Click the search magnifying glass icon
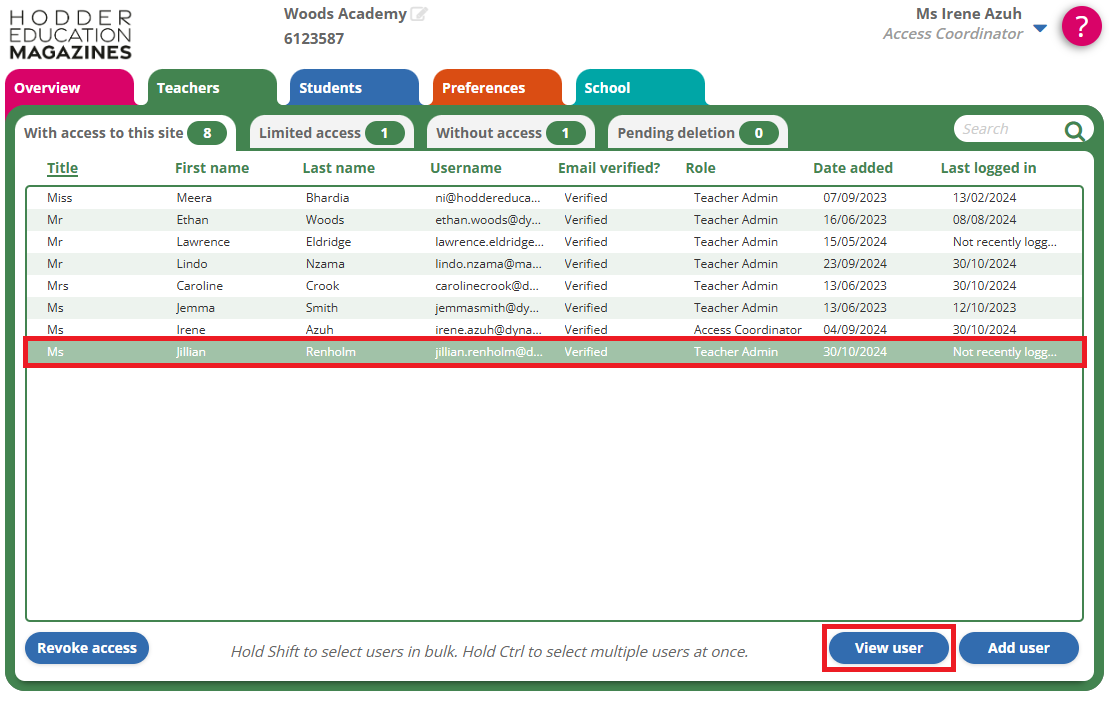The image size is (1118, 704). click(x=1074, y=130)
